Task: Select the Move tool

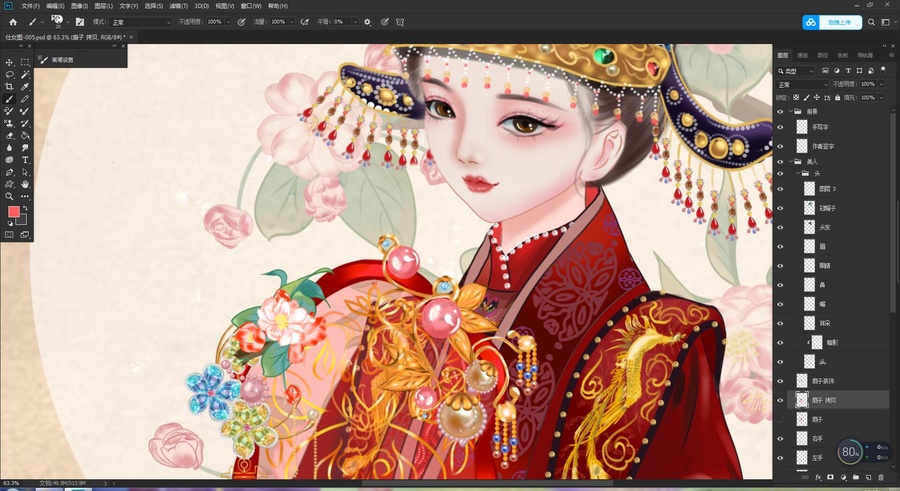Action: coord(9,62)
